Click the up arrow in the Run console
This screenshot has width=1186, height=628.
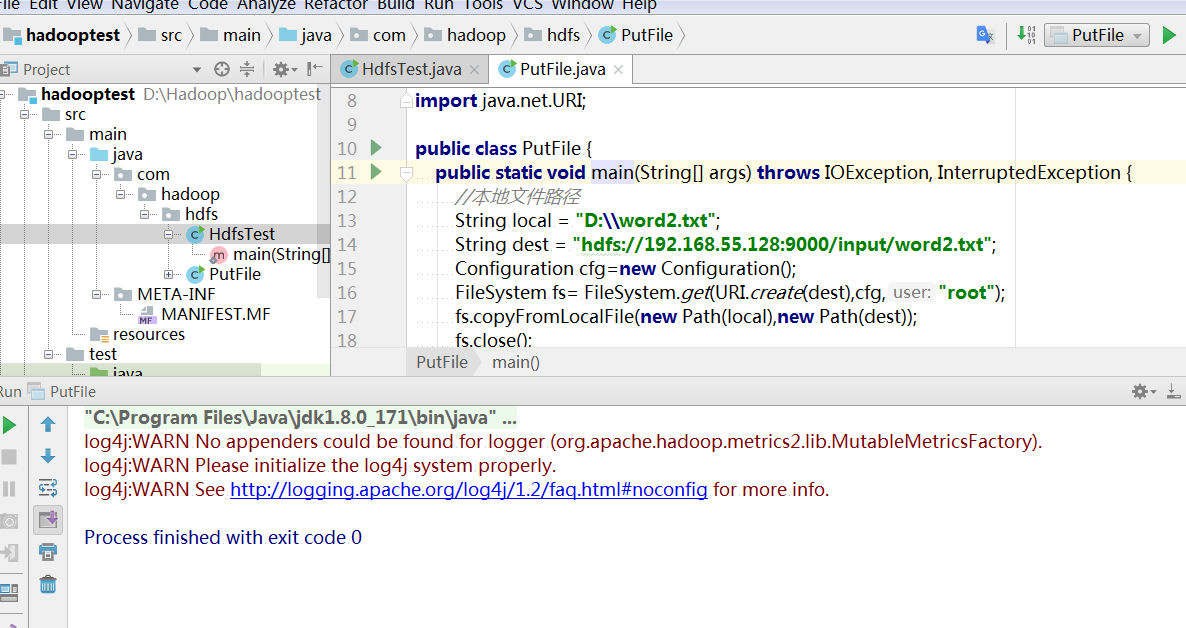(47, 425)
